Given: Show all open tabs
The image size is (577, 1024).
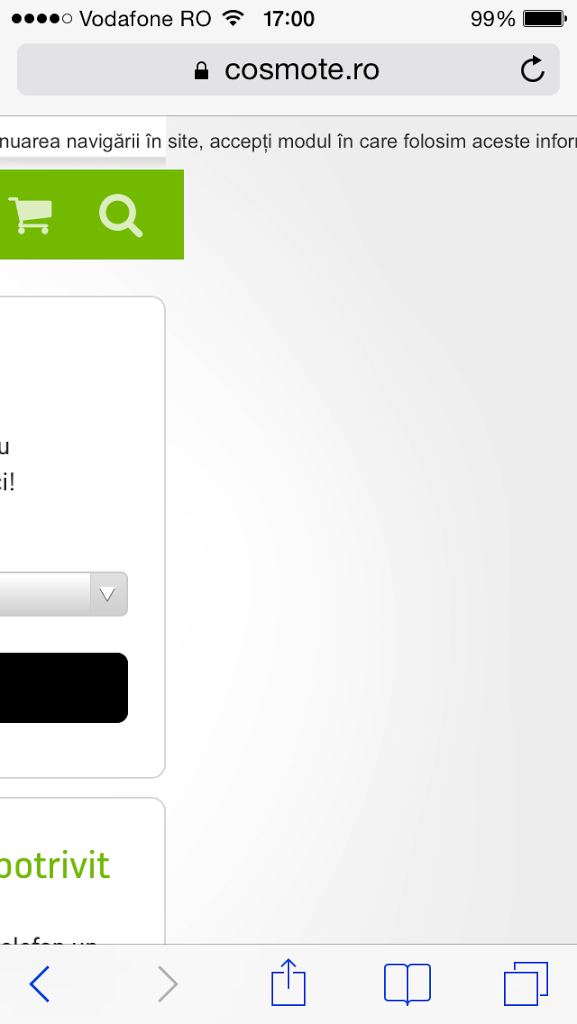Looking at the screenshot, I should point(525,984).
